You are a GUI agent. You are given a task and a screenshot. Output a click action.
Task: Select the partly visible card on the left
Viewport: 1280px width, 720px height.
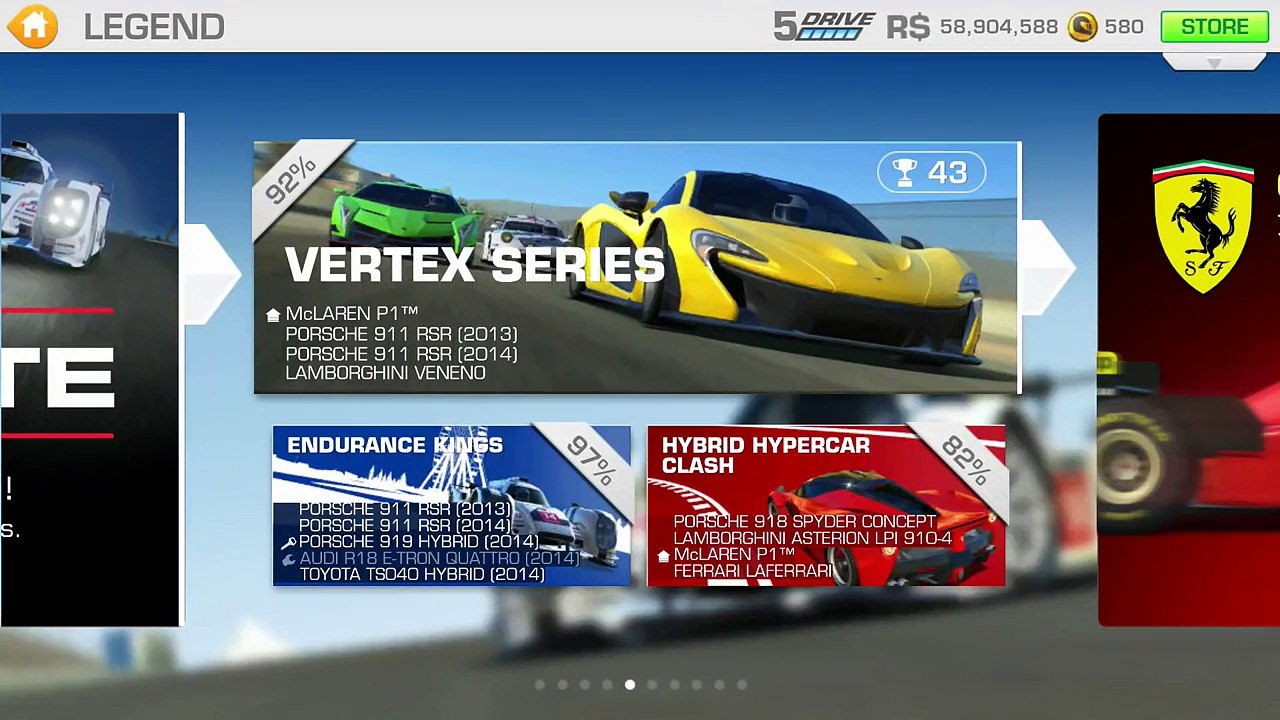click(92, 370)
